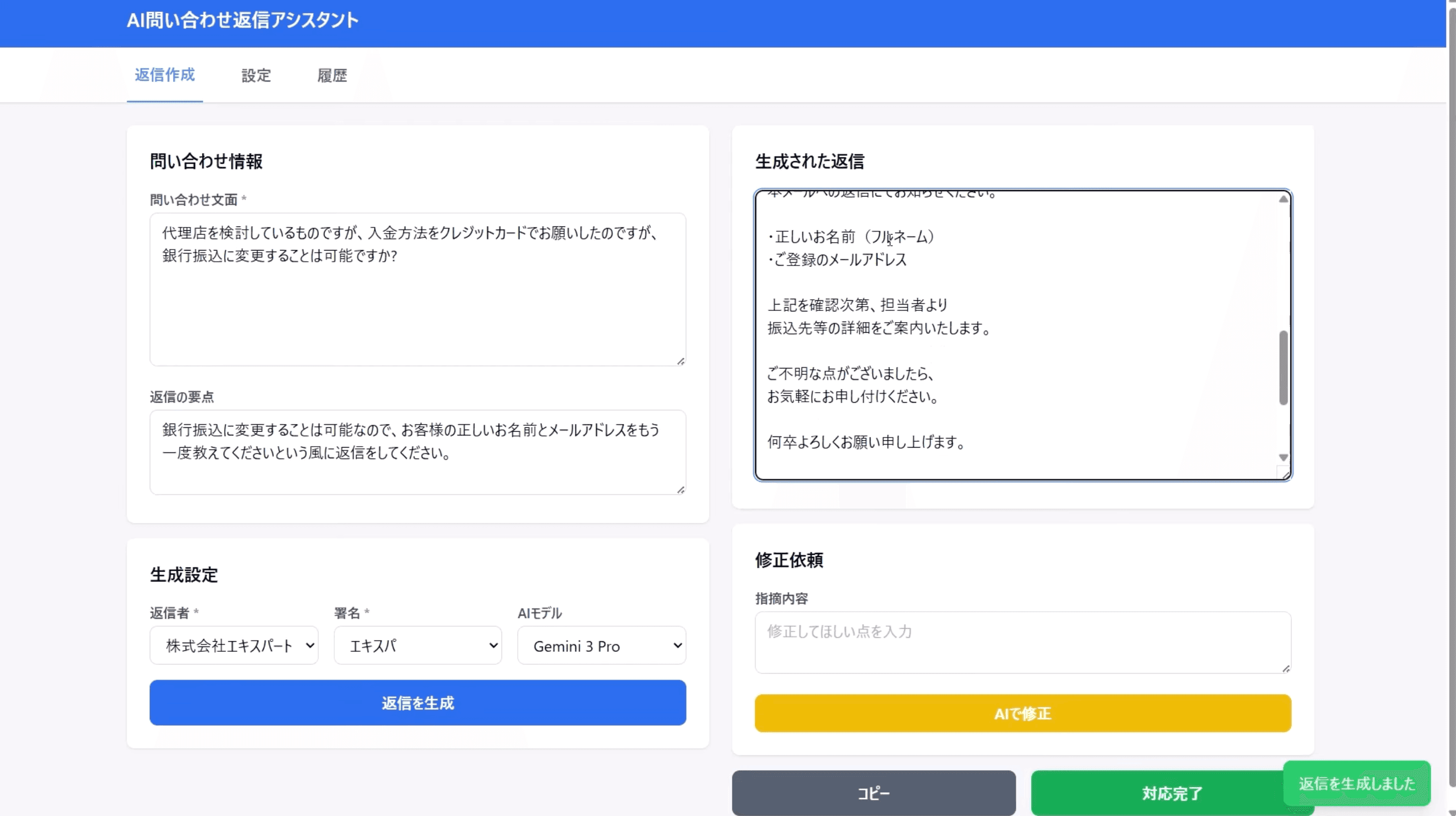Select the 返信作成 tab
Viewport: 1456px width, 816px height.
164,76
